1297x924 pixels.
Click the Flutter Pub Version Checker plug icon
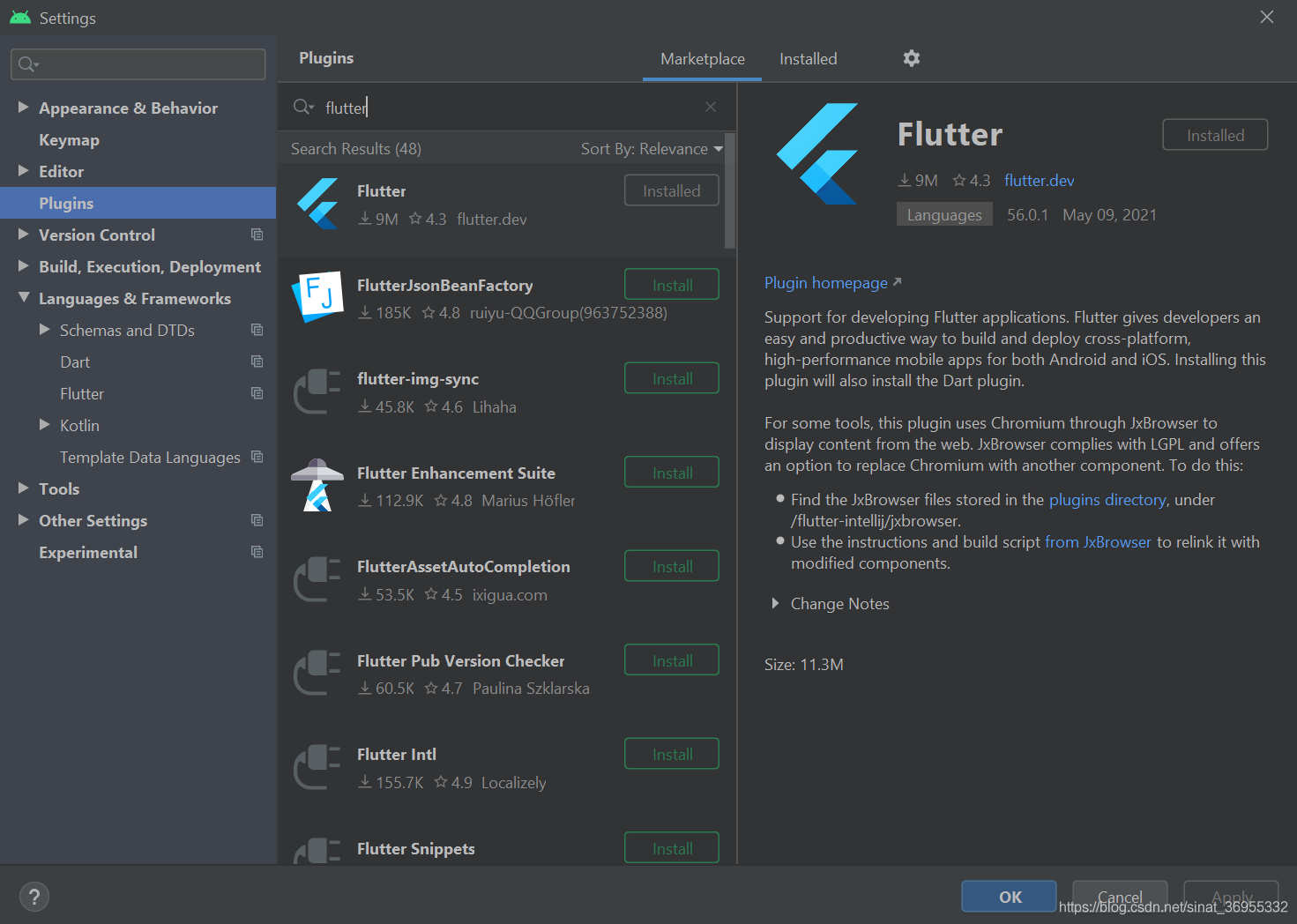317,673
